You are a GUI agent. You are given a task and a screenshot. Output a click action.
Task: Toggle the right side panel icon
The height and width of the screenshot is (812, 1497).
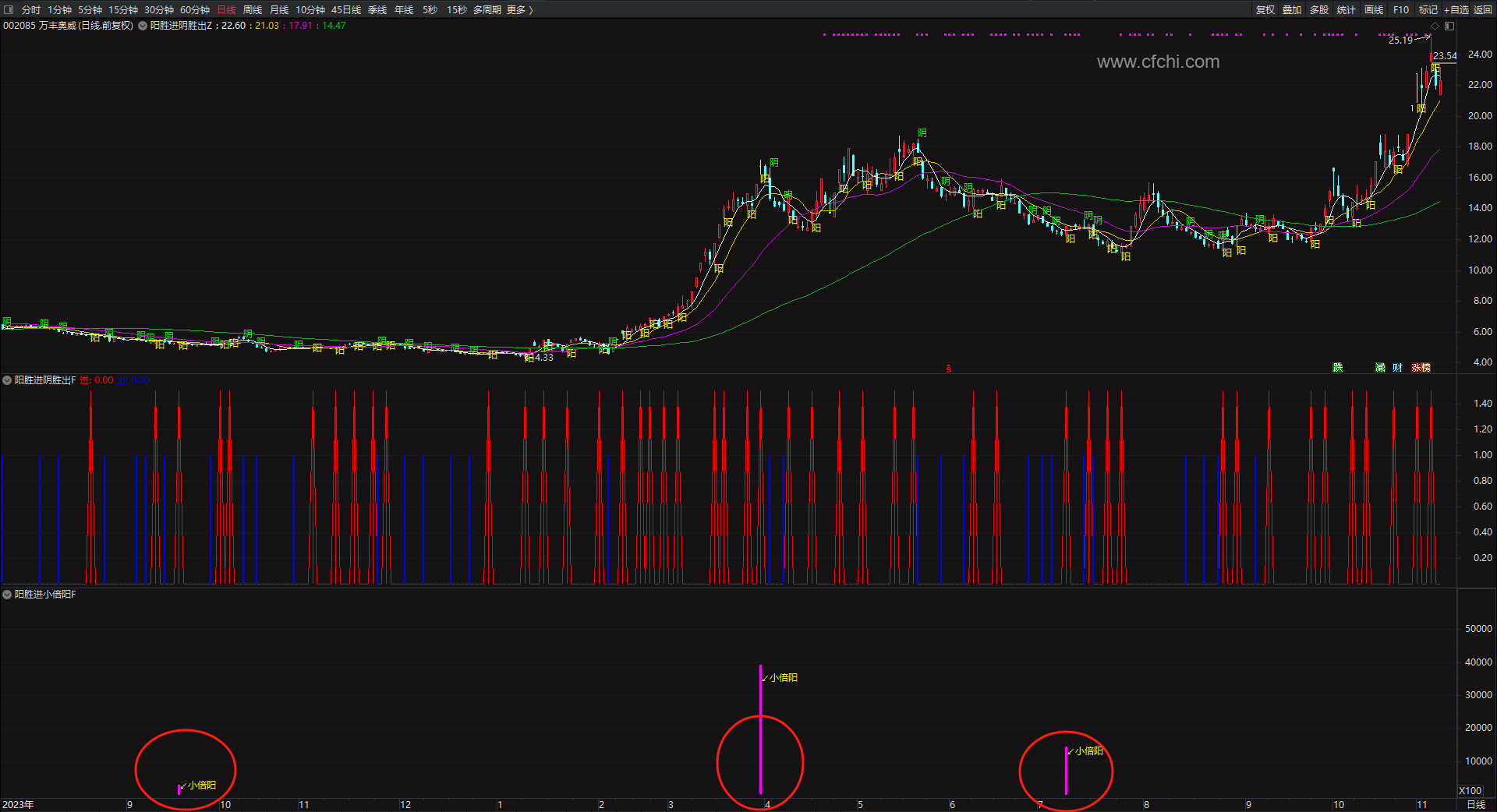1449,26
